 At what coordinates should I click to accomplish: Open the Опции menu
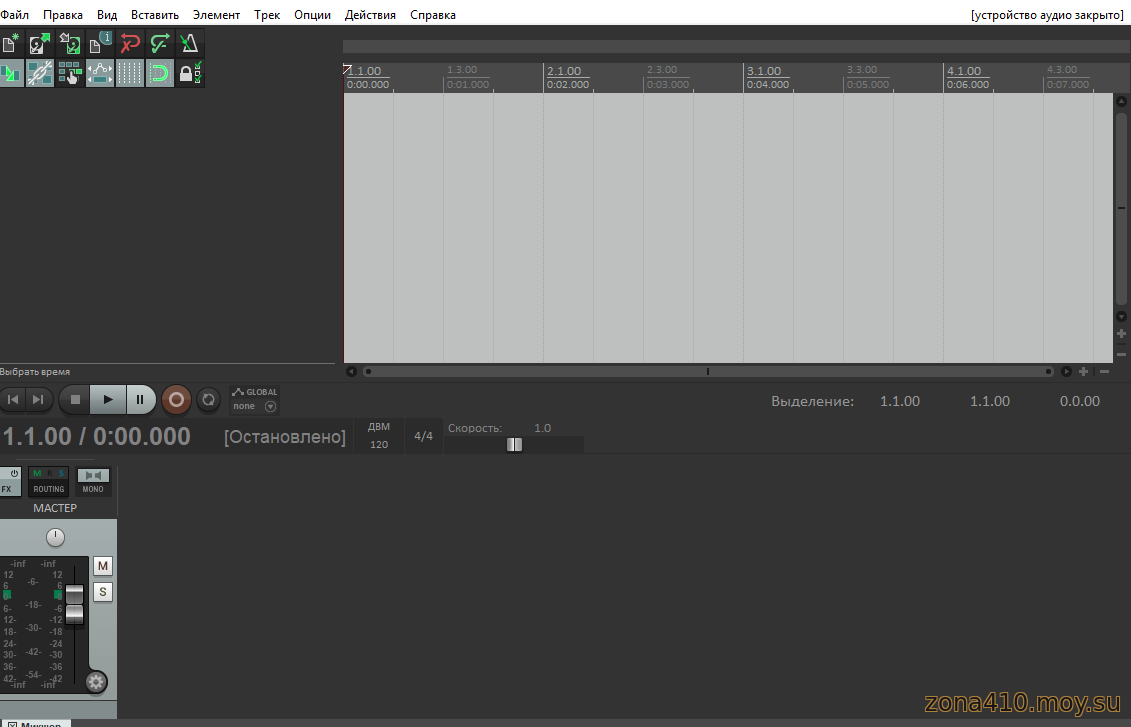coord(312,15)
